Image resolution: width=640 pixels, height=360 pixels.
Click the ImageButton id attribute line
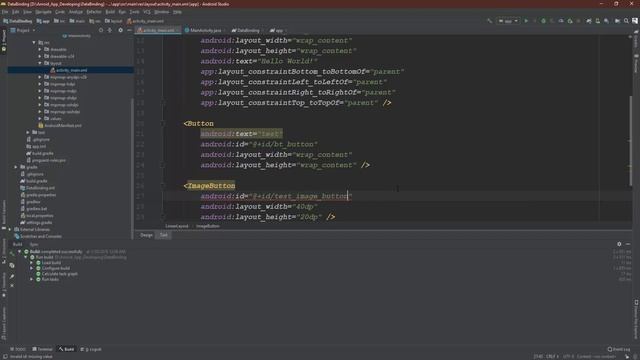click(x=276, y=196)
